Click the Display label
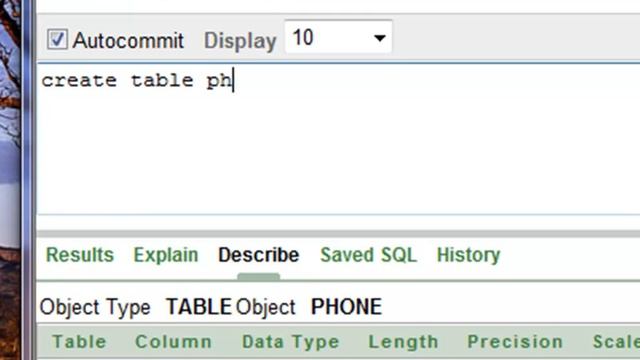This screenshot has height=360, width=640. [x=240, y=41]
